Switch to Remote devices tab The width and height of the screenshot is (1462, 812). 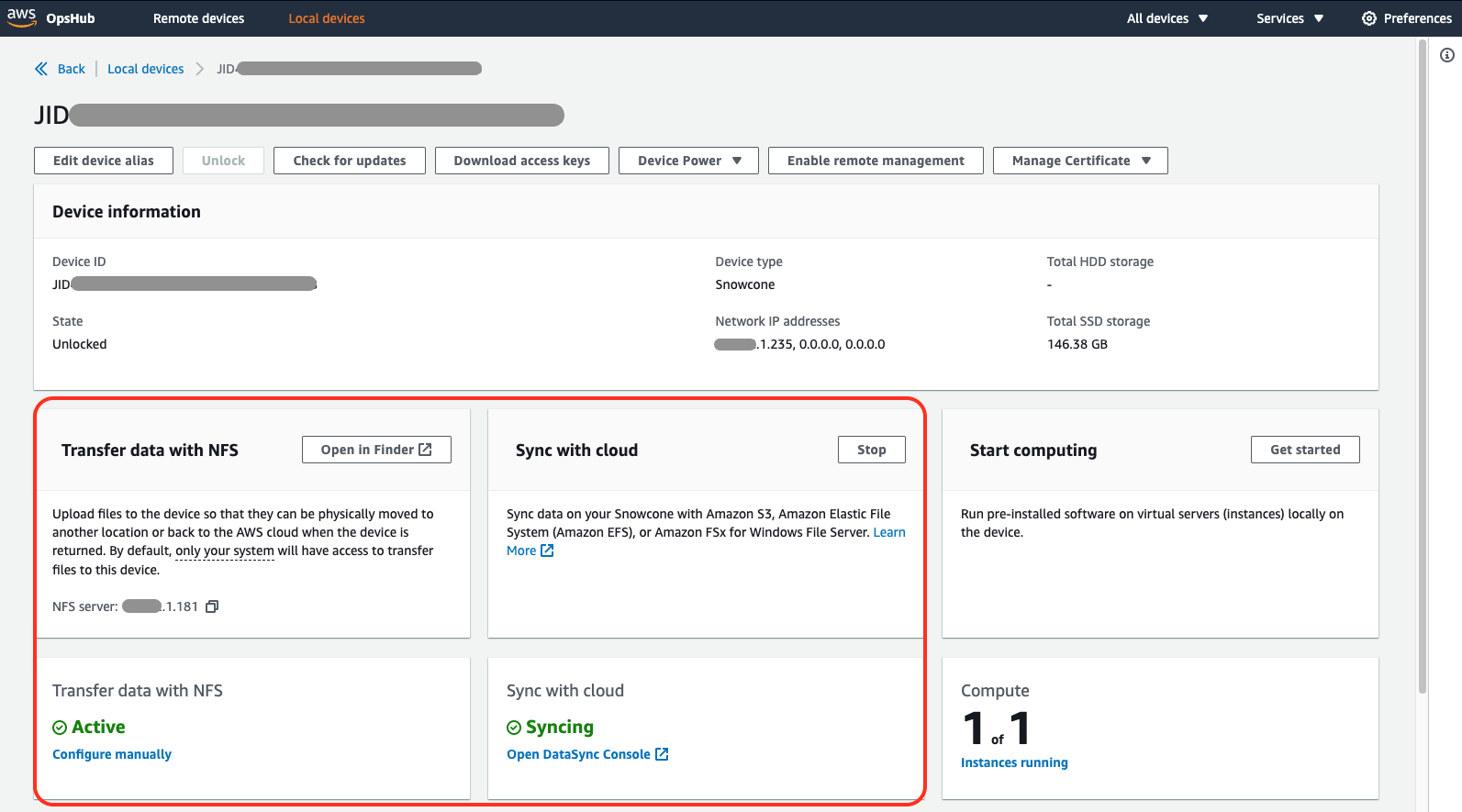pos(198,18)
